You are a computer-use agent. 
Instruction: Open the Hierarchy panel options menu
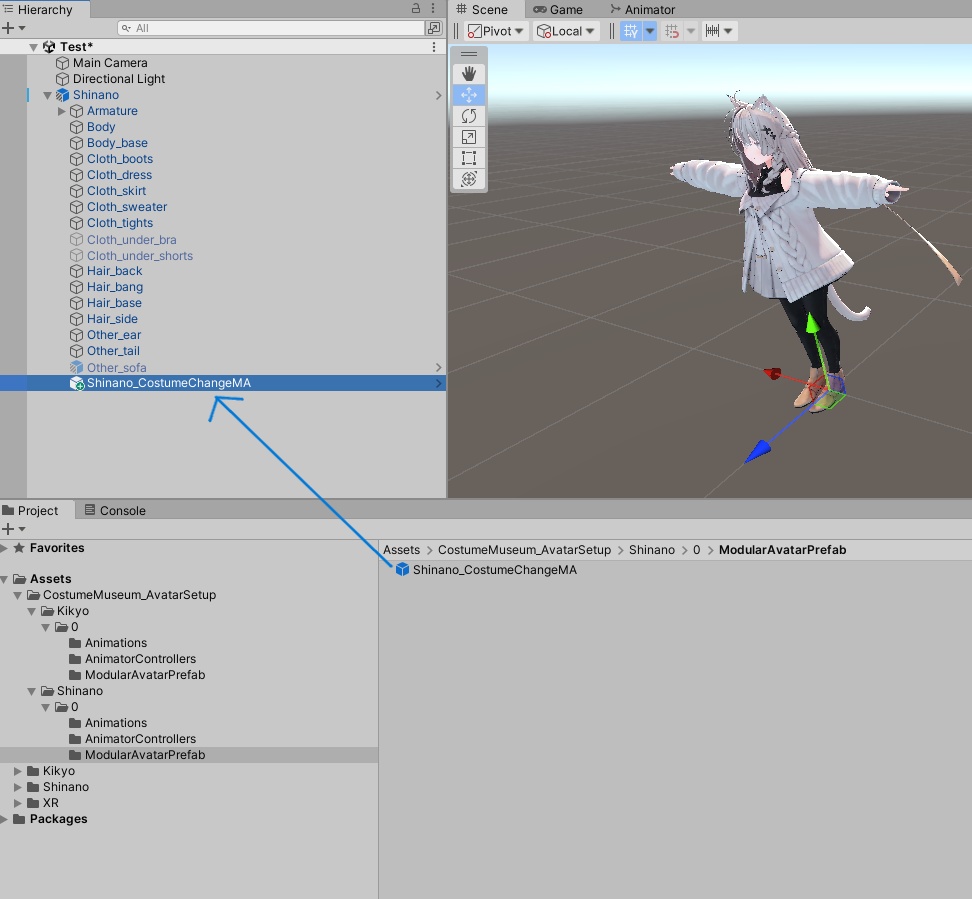433,9
